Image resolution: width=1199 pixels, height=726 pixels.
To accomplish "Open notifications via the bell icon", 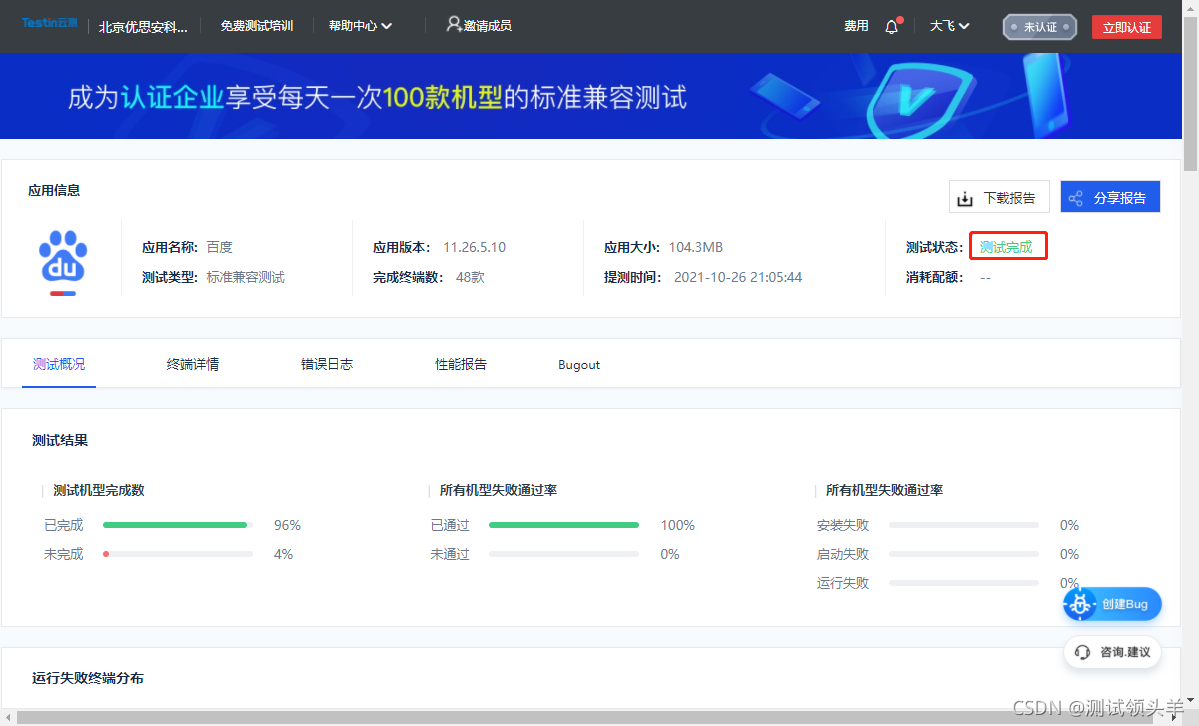I will pyautogui.click(x=890, y=25).
